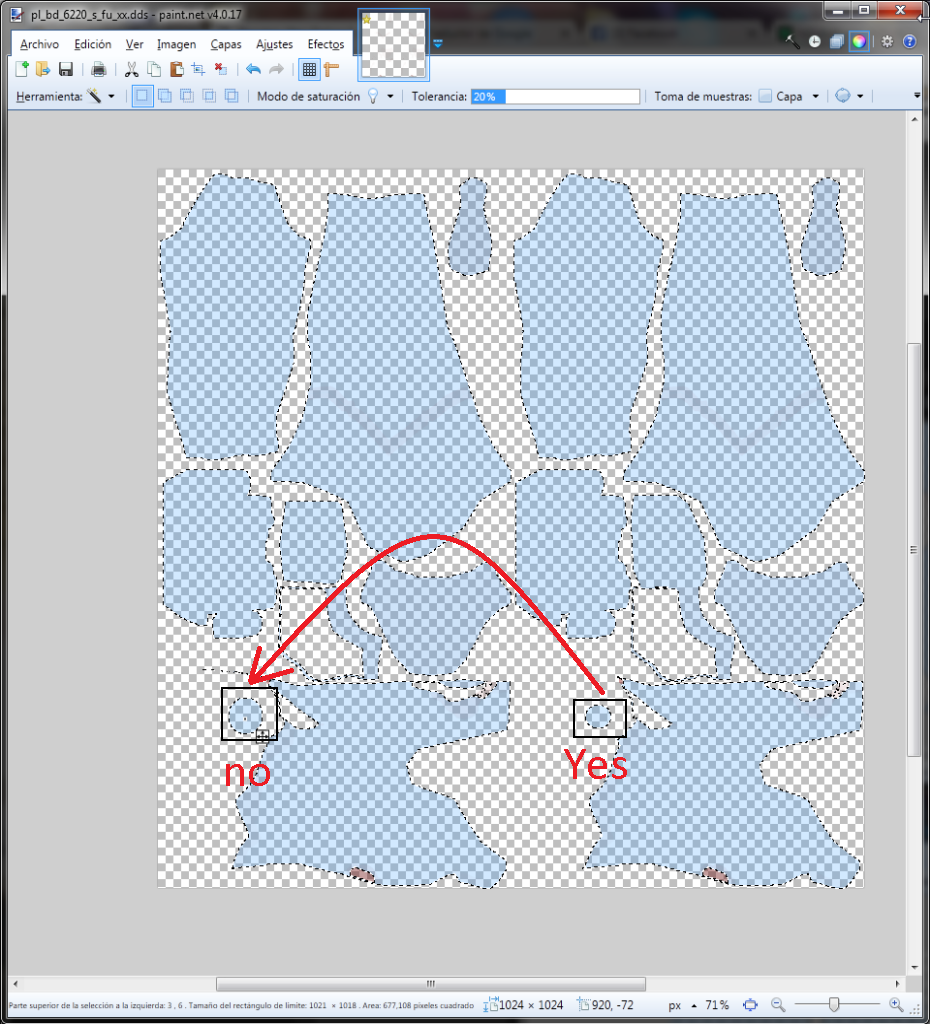
Task: Click the Save file icon
Action: pyautogui.click(x=66, y=69)
